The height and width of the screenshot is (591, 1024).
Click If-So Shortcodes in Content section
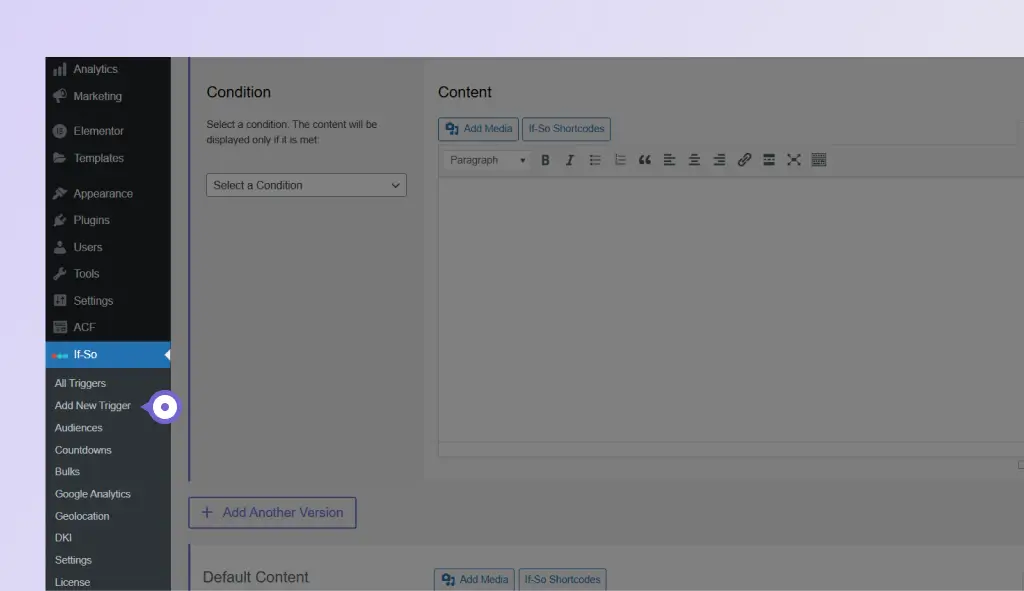(566, 129)
